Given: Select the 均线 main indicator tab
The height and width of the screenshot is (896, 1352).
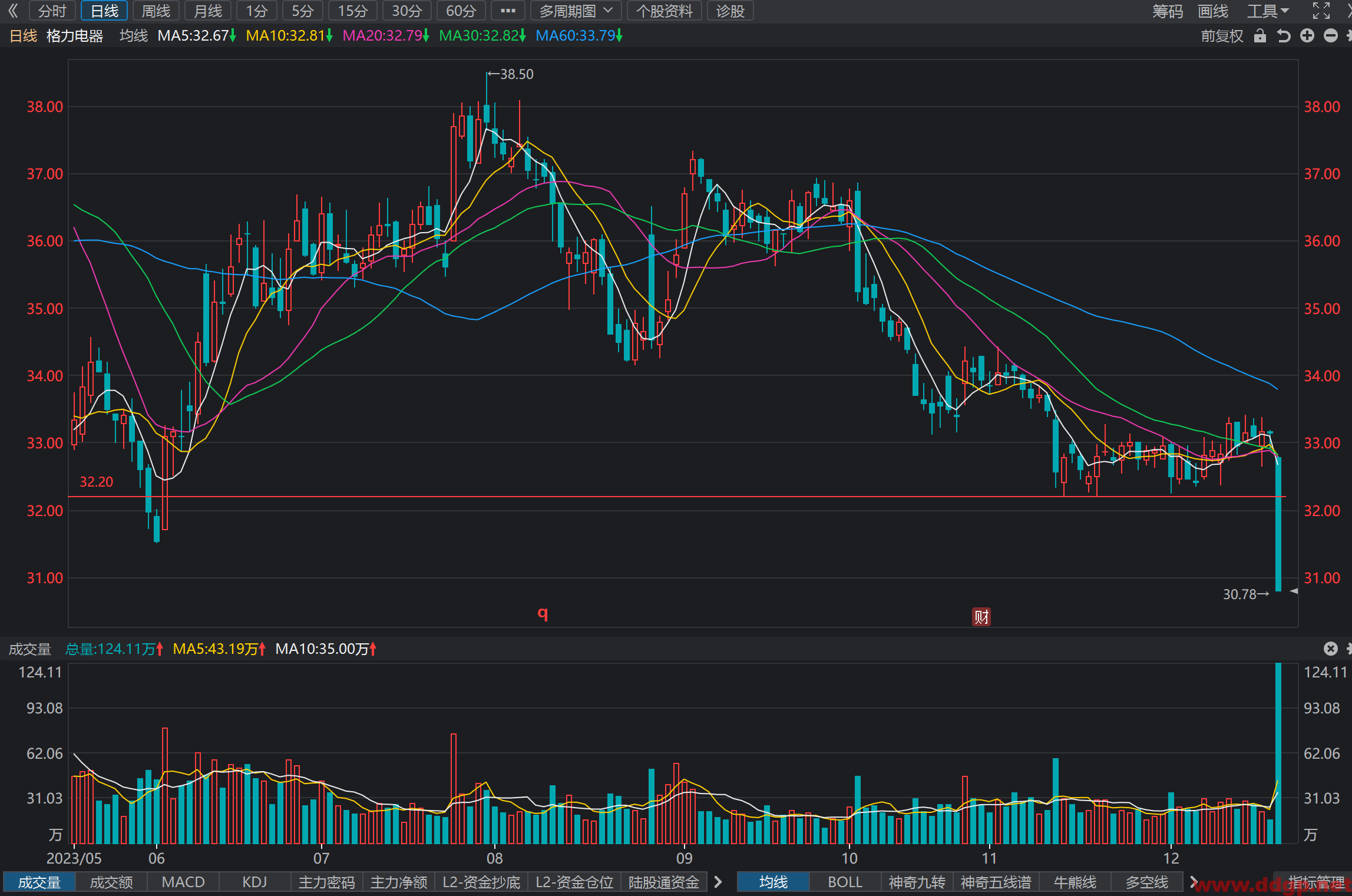Looking at the screenshot, I should click(x=773, y=882).
